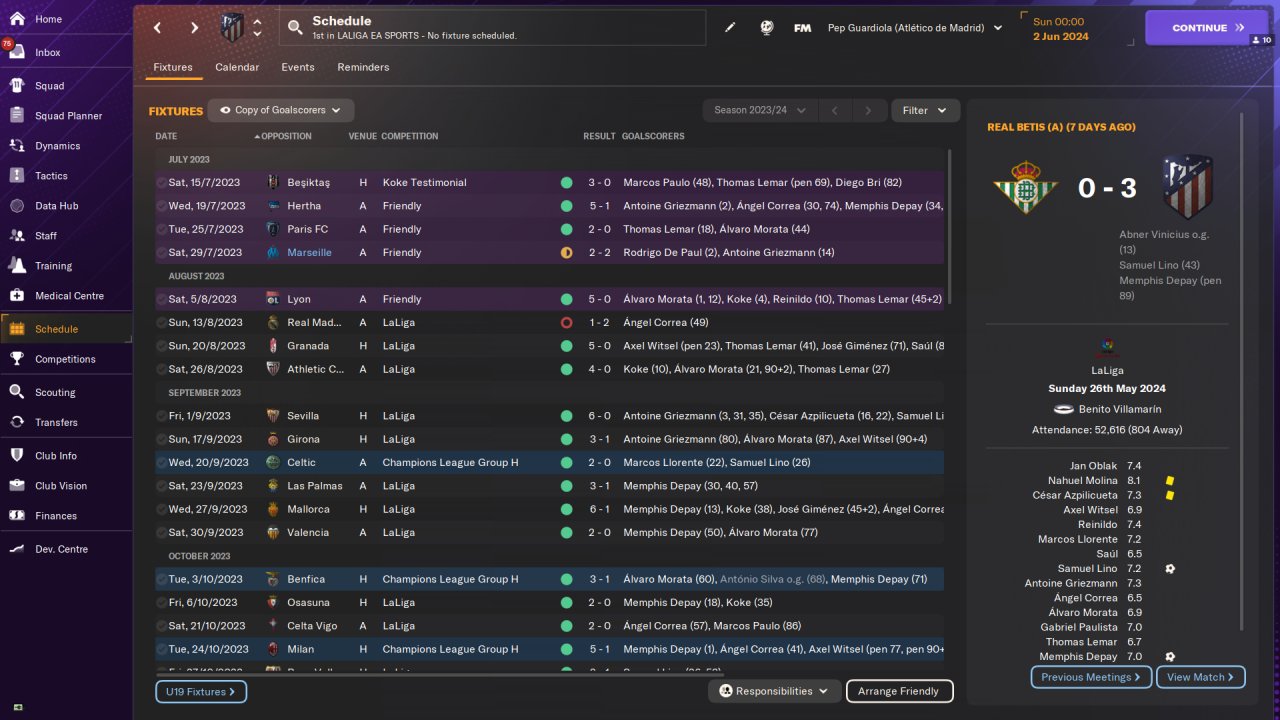Screen dimensions: 1280x720
Task: Tick the Sevilla fixture row checkmark
Action: [x=162, y=416]
